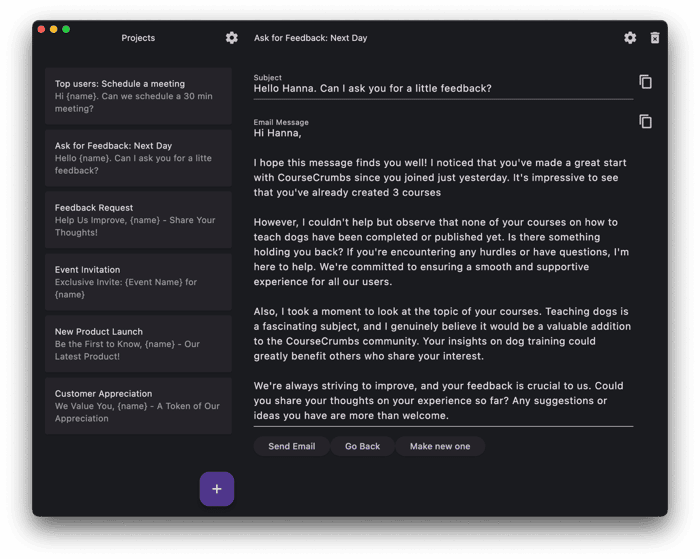Click the Send Email button

coord(292,446)
